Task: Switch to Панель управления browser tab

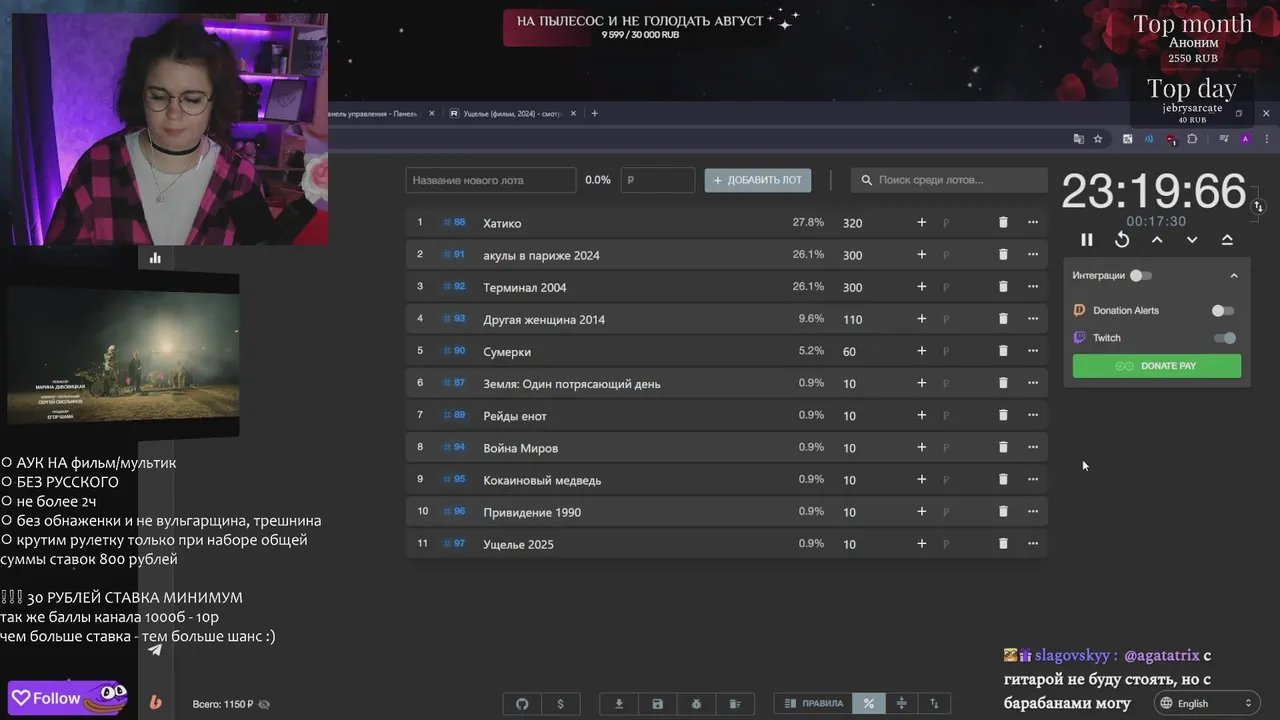Action: (375, 113)
